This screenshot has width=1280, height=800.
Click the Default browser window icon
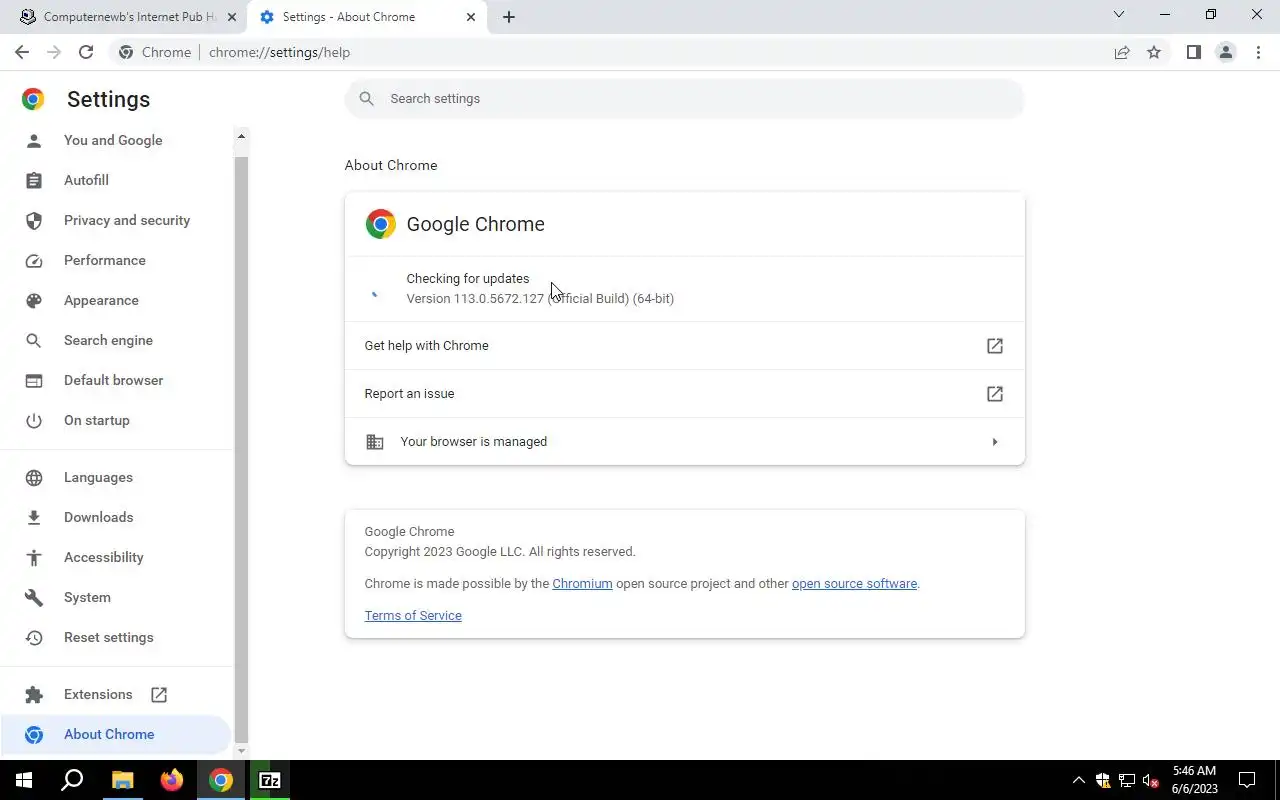pyautogui.click(x=34, y=380)
